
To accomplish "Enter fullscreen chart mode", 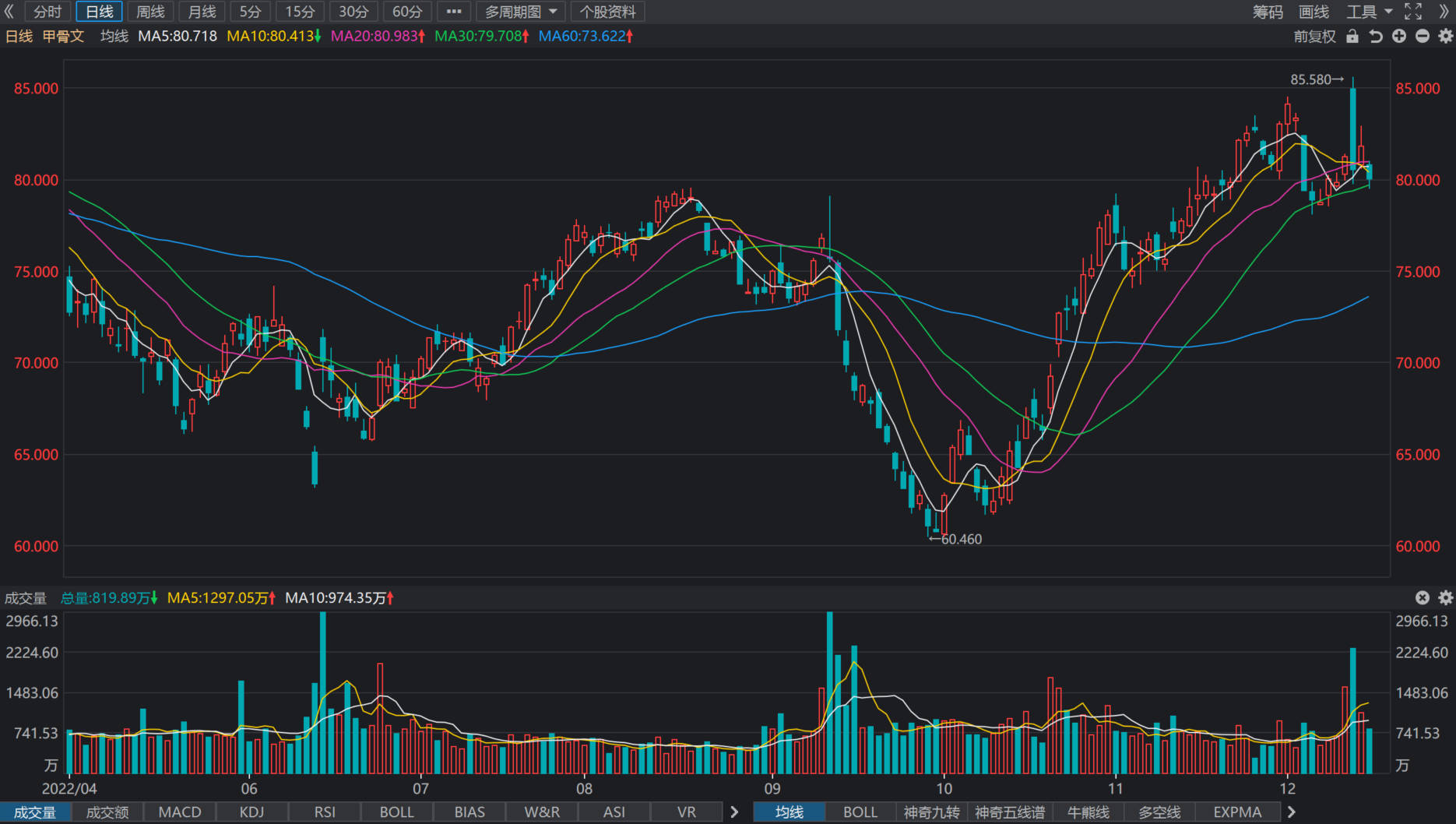I will [x=1413, y=12].
